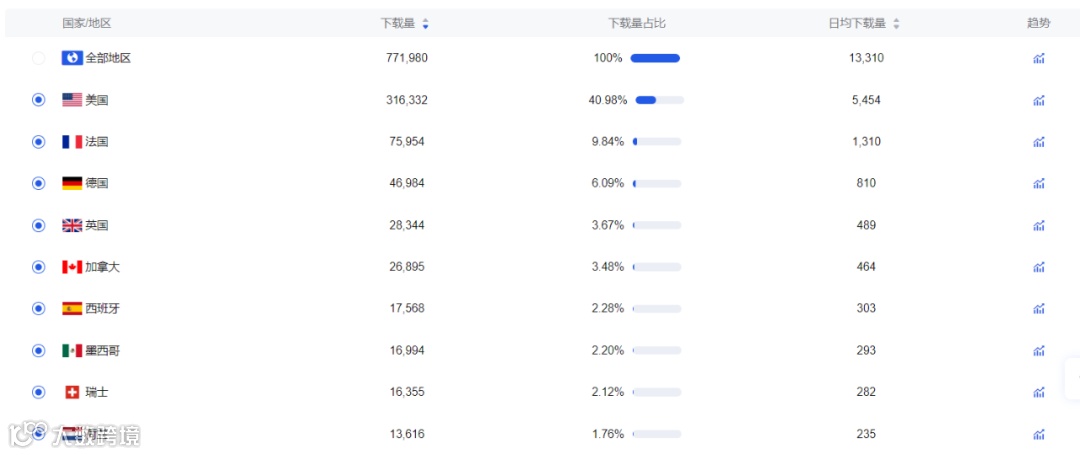Click the 国家/地区 column header

(87, 23)
